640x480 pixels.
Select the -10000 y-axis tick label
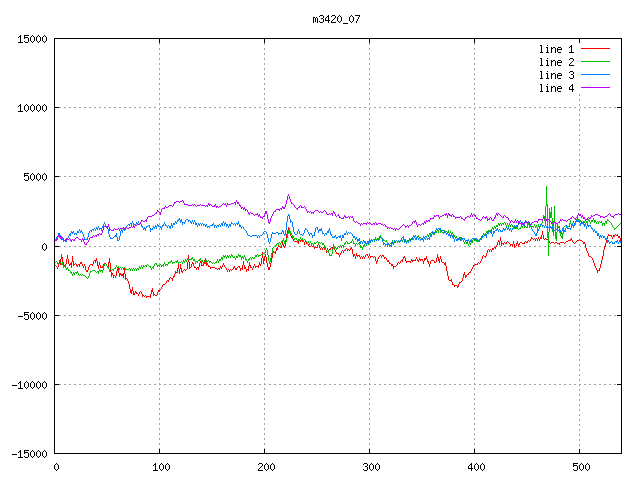29,384
